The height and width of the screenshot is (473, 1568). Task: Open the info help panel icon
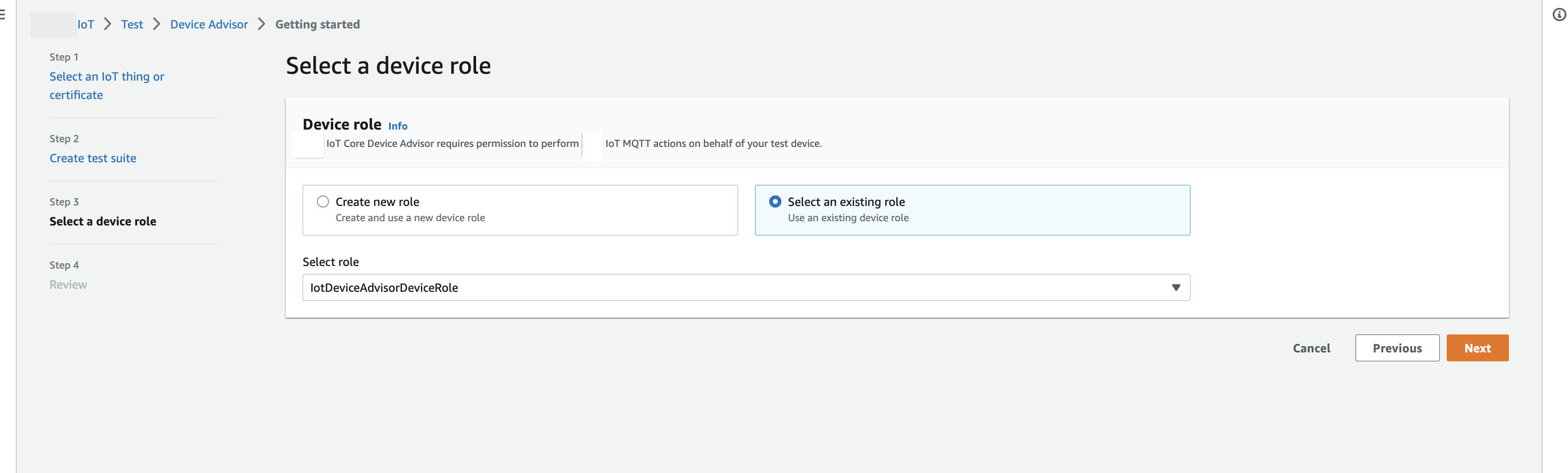[x=1559, y=15]
